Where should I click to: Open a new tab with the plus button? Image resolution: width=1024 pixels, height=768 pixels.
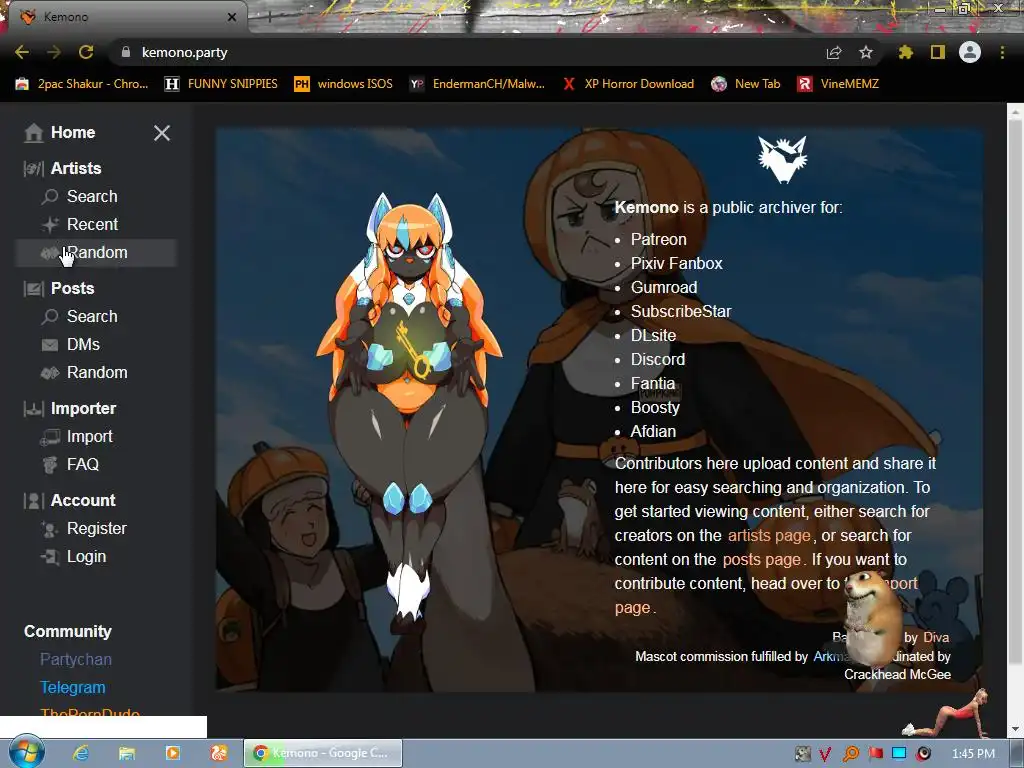269,17
